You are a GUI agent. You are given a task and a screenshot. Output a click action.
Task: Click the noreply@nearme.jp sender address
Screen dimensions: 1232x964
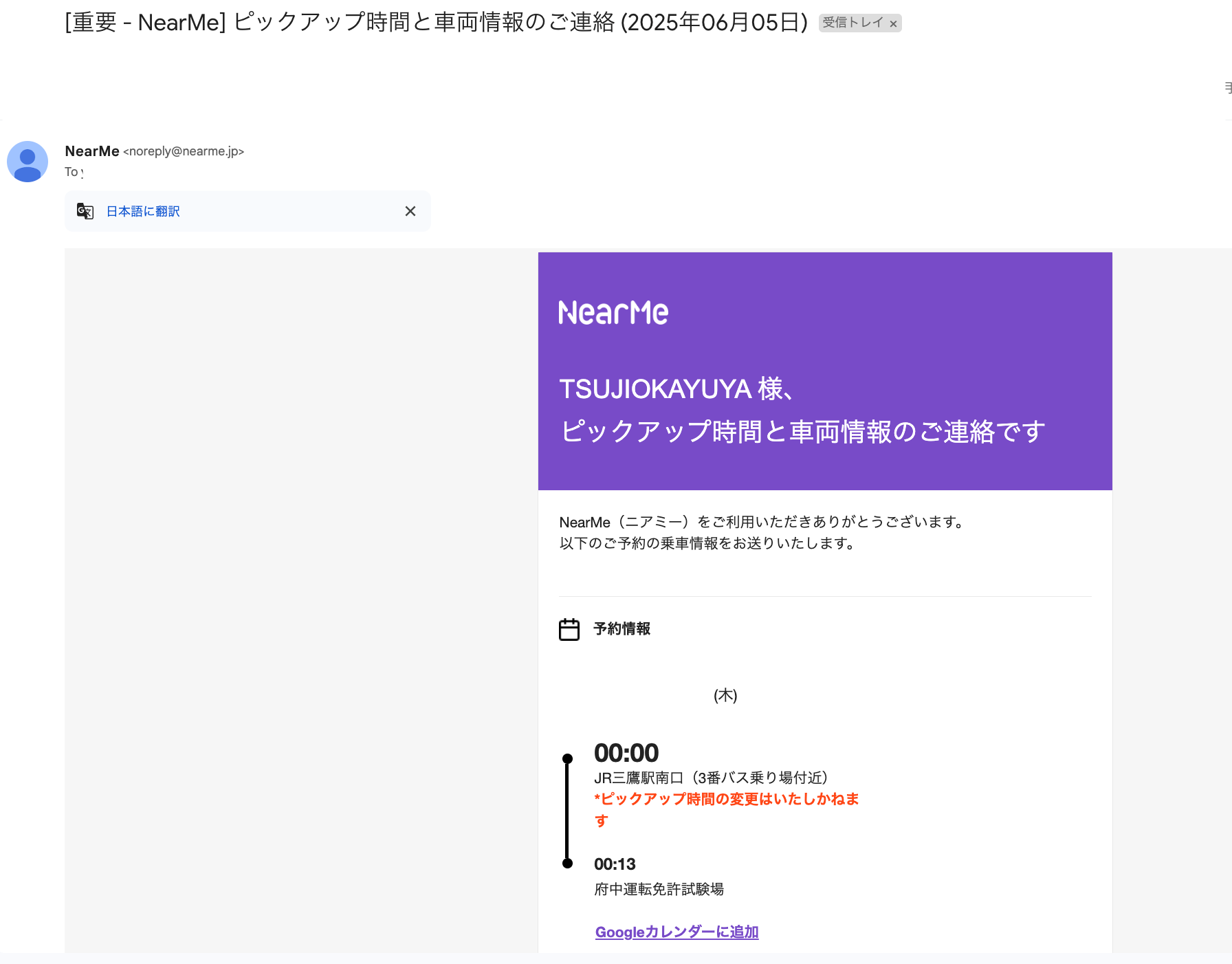pyautogui.click(x=184, y=151)
